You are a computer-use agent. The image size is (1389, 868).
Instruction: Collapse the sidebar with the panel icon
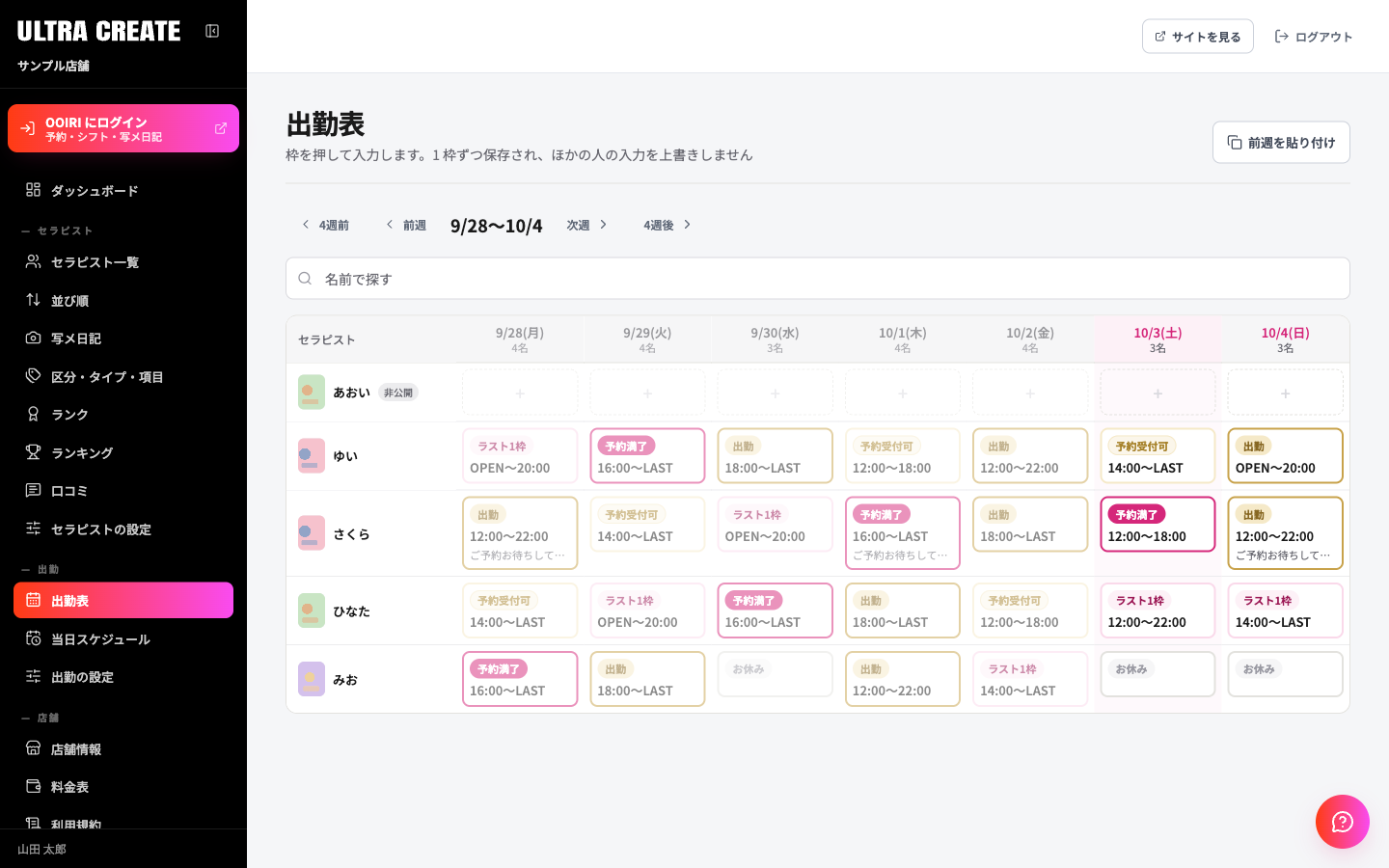click(212, 31)
